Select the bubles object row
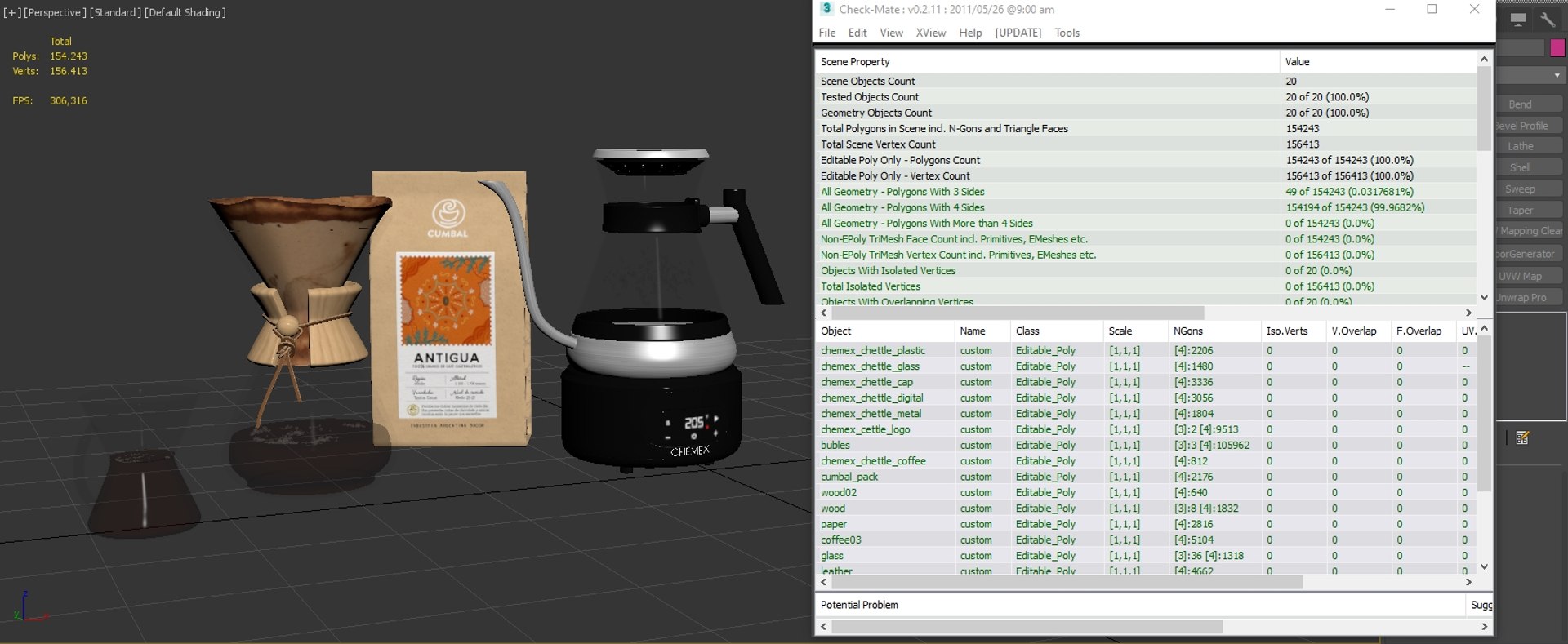The image size is (1568, 644). 1145,446
